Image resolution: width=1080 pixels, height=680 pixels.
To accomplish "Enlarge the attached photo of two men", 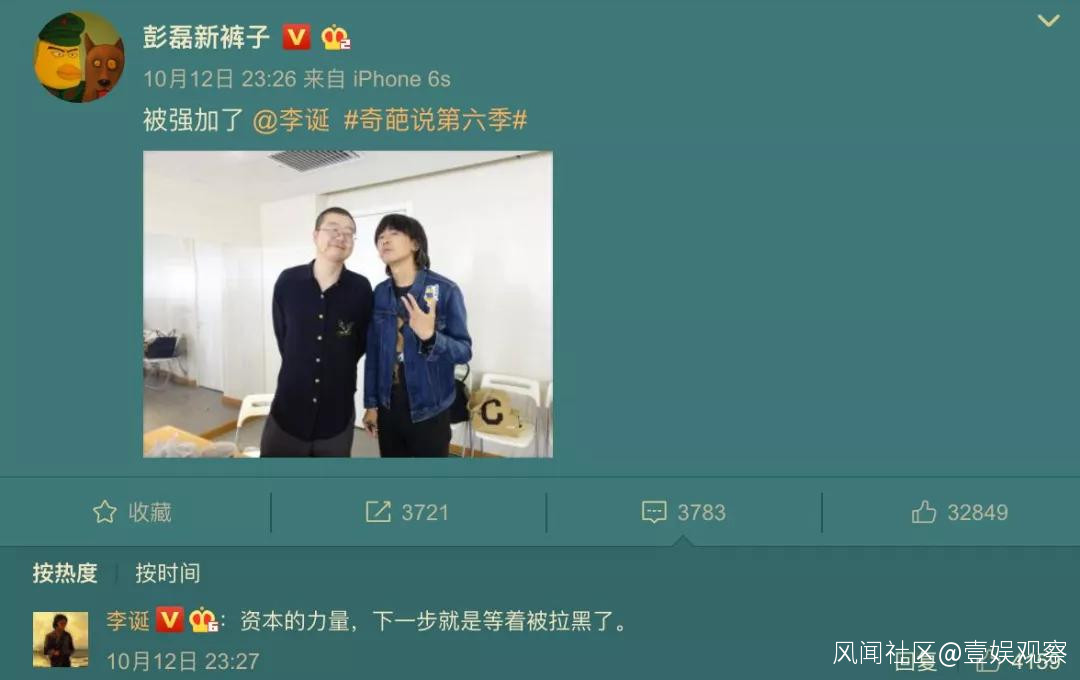I will coord(348,304).
